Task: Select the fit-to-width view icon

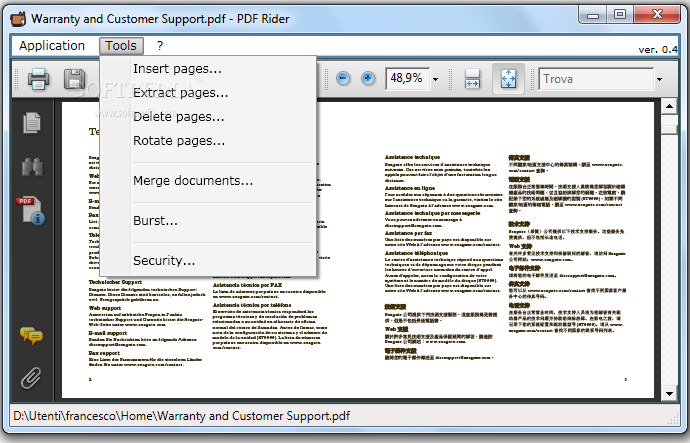Action: 472,79
